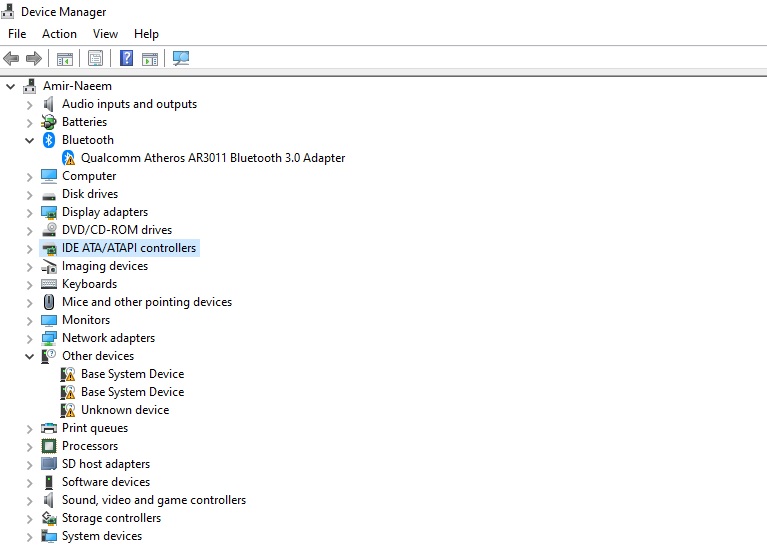Click the Storage controllers category icon
This screenshot has width=767, height=545.
tap(49, 518)
